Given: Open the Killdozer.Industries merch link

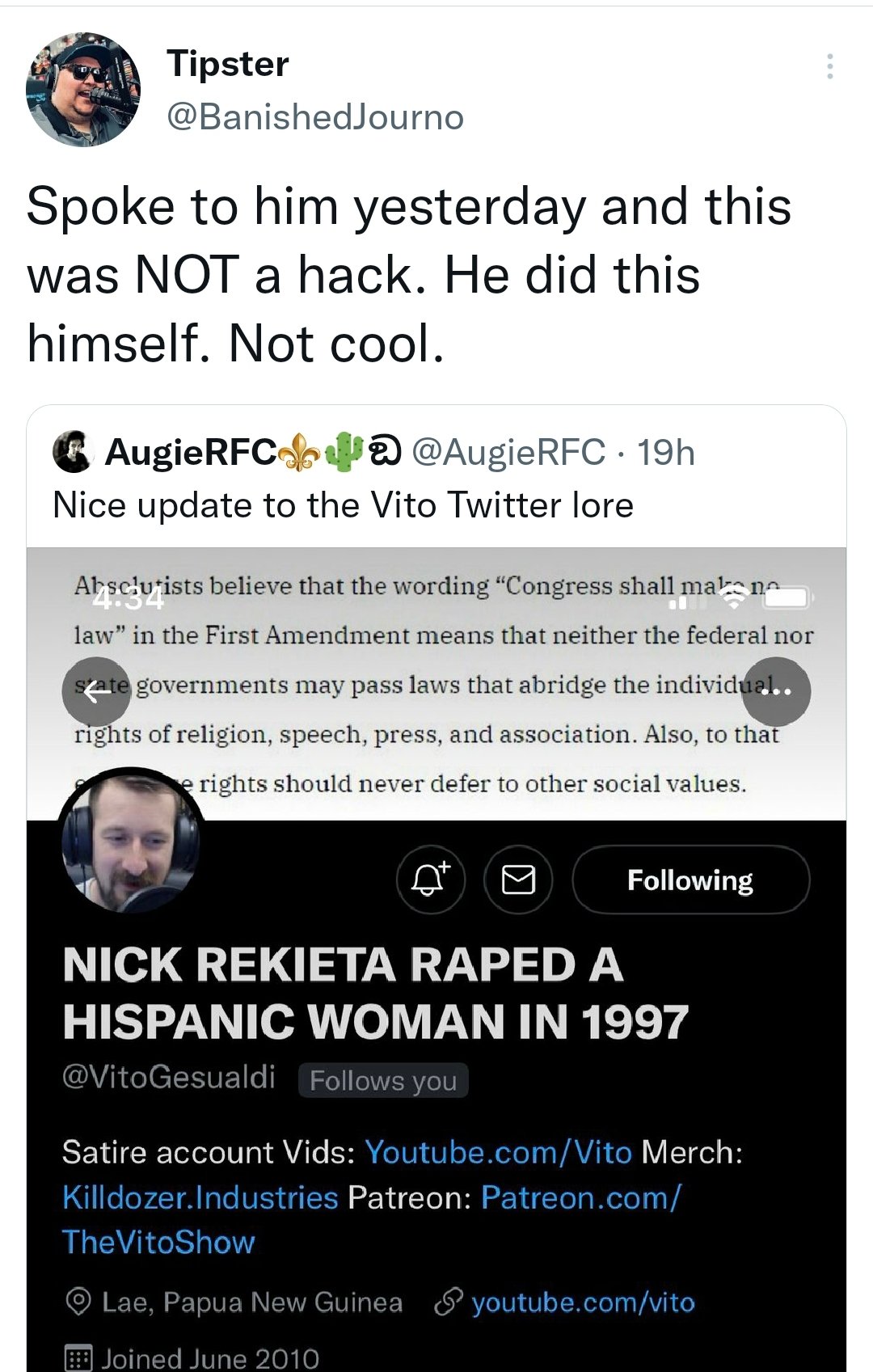Looking at the screenshot, I should click(200, 1197).
